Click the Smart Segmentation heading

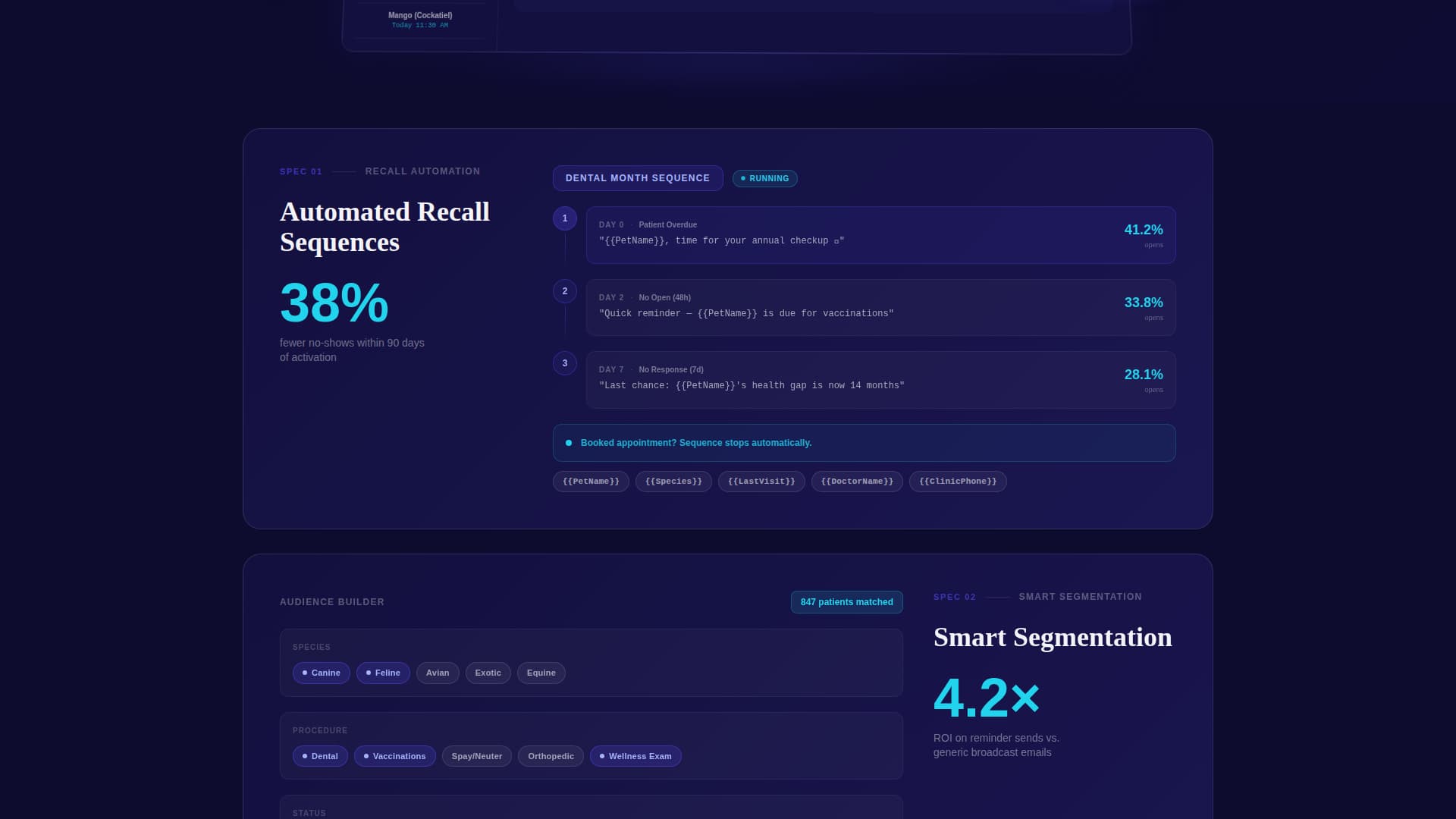click(1053, 637)
